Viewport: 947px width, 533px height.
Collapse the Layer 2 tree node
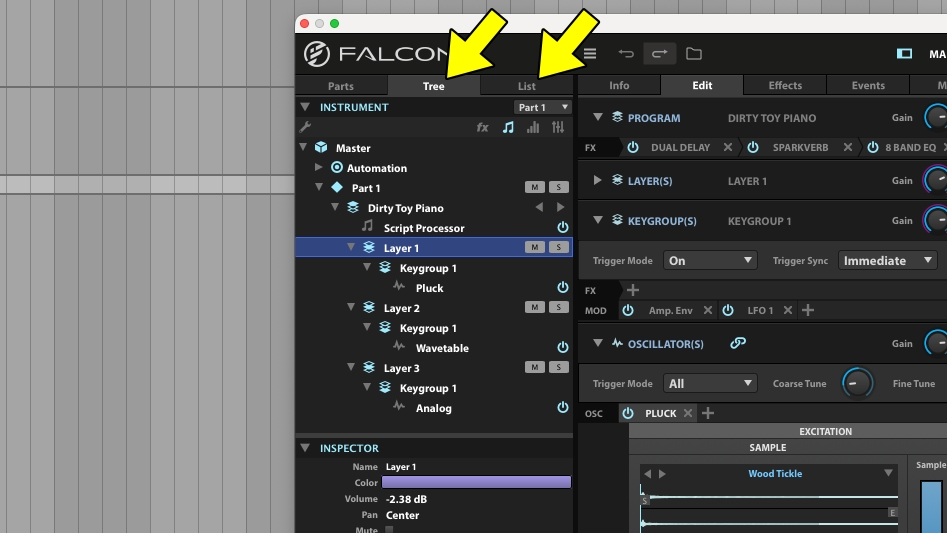pos(351,307)
